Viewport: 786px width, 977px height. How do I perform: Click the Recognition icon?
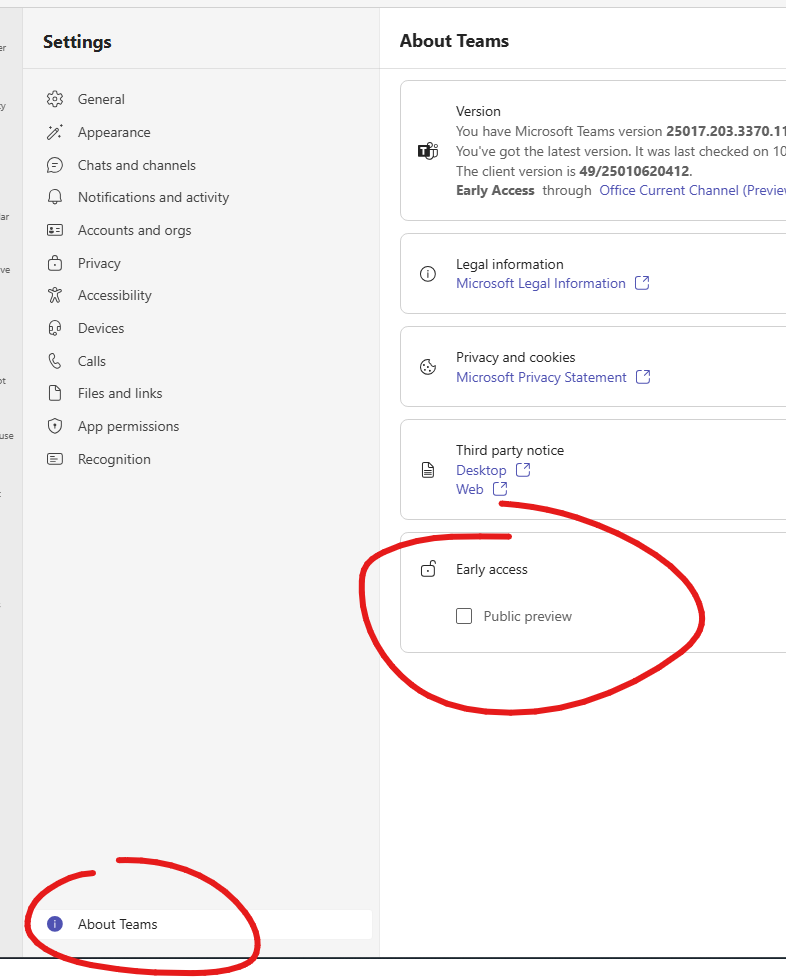[55, 459]
